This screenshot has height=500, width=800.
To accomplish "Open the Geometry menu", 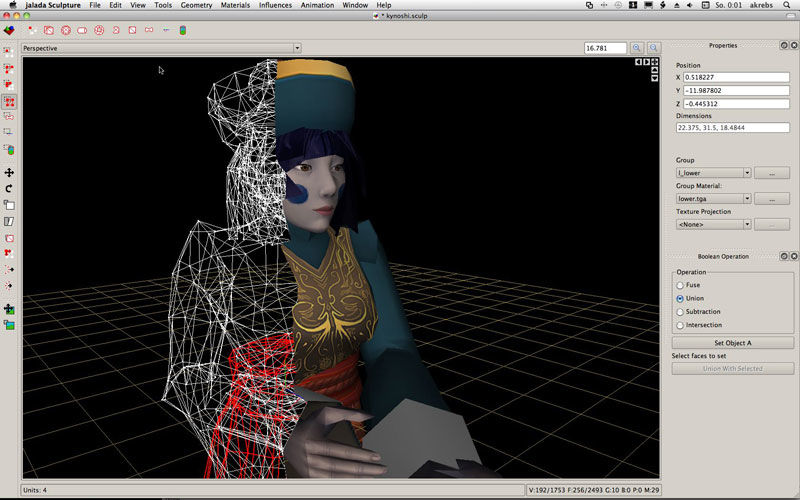I will [196, 5].
